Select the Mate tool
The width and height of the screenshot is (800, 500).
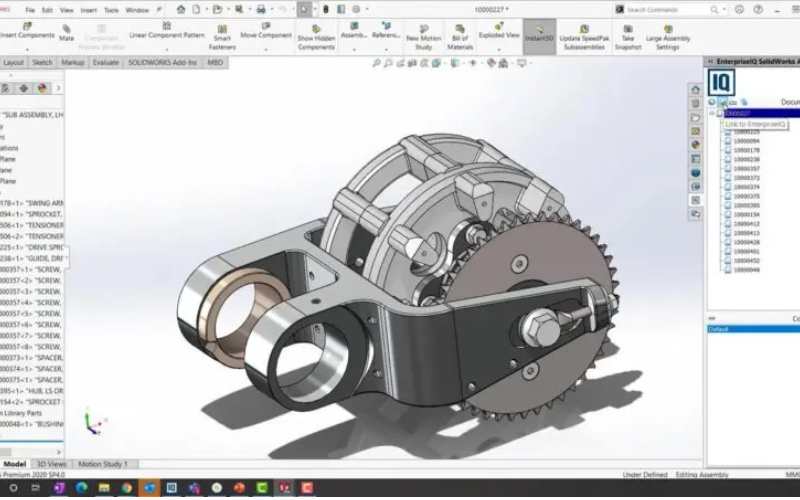point(66,32)
